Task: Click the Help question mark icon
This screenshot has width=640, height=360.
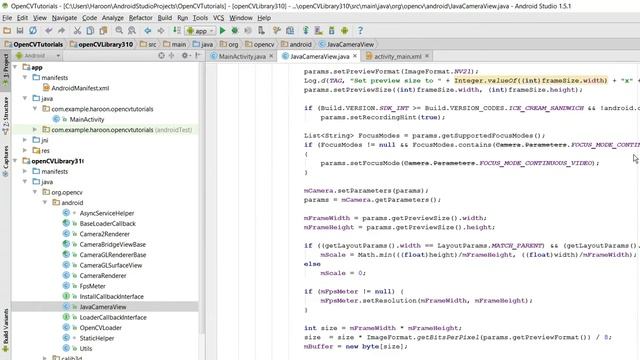Action: click(x=360, y=31)
